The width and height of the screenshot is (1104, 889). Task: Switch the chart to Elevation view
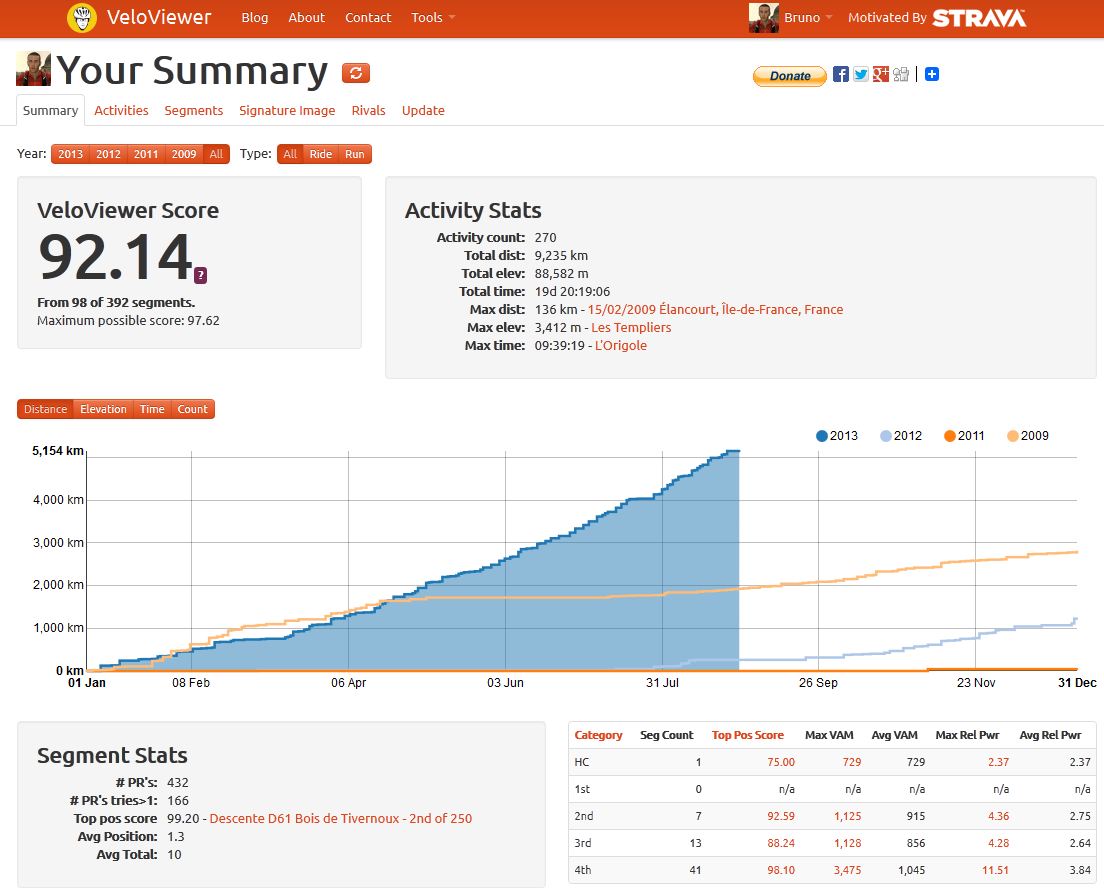(103, 409)
